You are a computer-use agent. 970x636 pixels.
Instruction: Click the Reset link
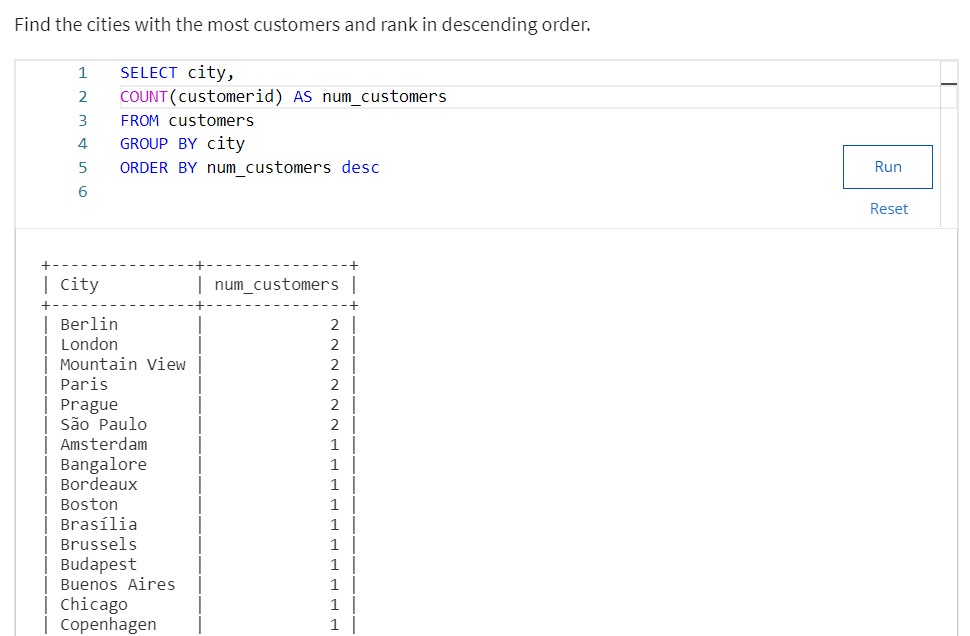pos(888,208)
